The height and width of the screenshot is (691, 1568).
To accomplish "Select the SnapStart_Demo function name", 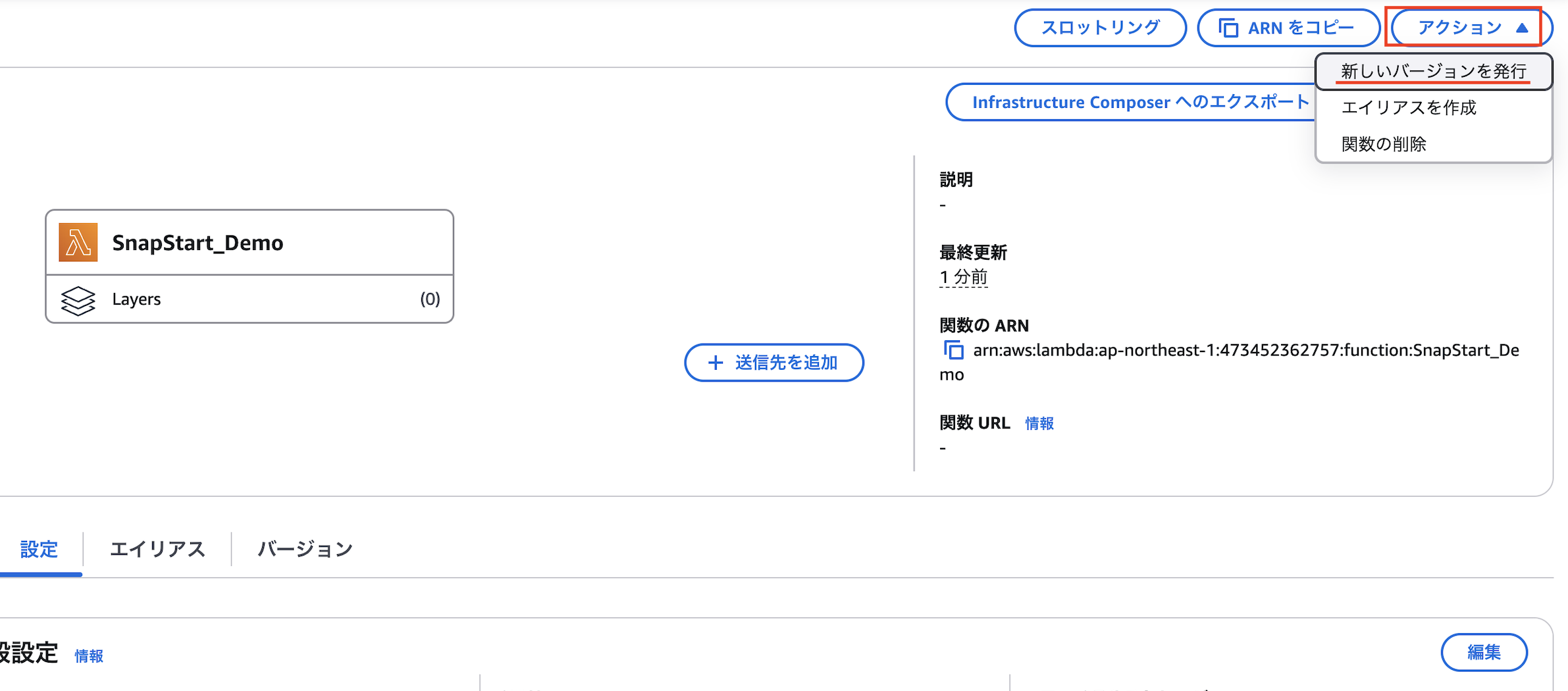I will coord(197,243).
